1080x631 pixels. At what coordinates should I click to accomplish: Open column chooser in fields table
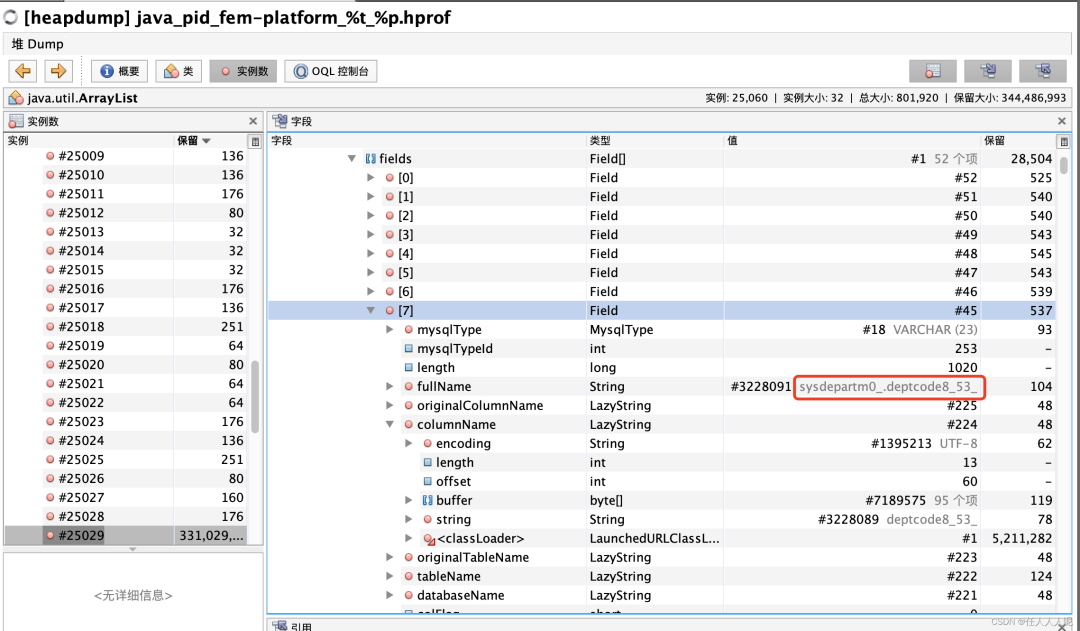tap(1063, 141)
